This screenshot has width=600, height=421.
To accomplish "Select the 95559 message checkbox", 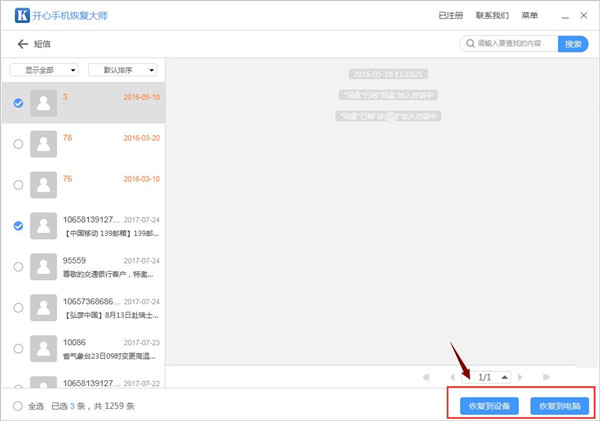I will (18, 267).
